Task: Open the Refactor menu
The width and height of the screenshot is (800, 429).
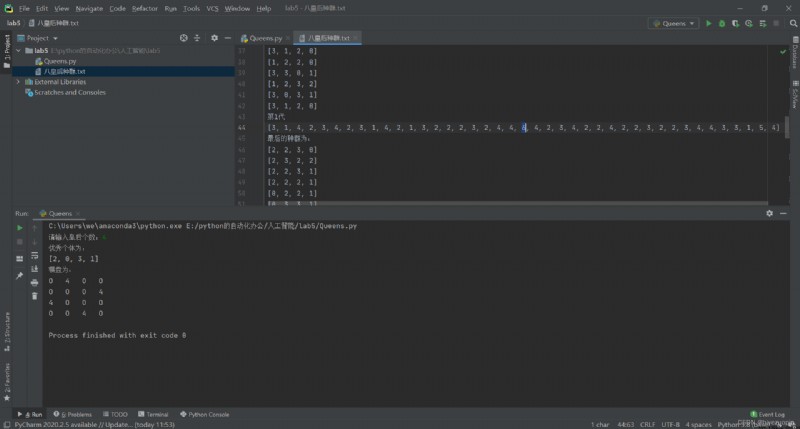Action: click(x=145, y=9)
